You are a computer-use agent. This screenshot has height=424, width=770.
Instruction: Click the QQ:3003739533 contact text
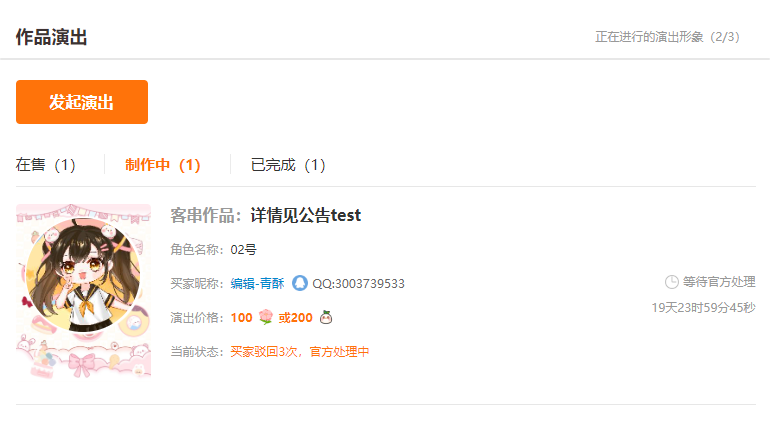(358, 283)
